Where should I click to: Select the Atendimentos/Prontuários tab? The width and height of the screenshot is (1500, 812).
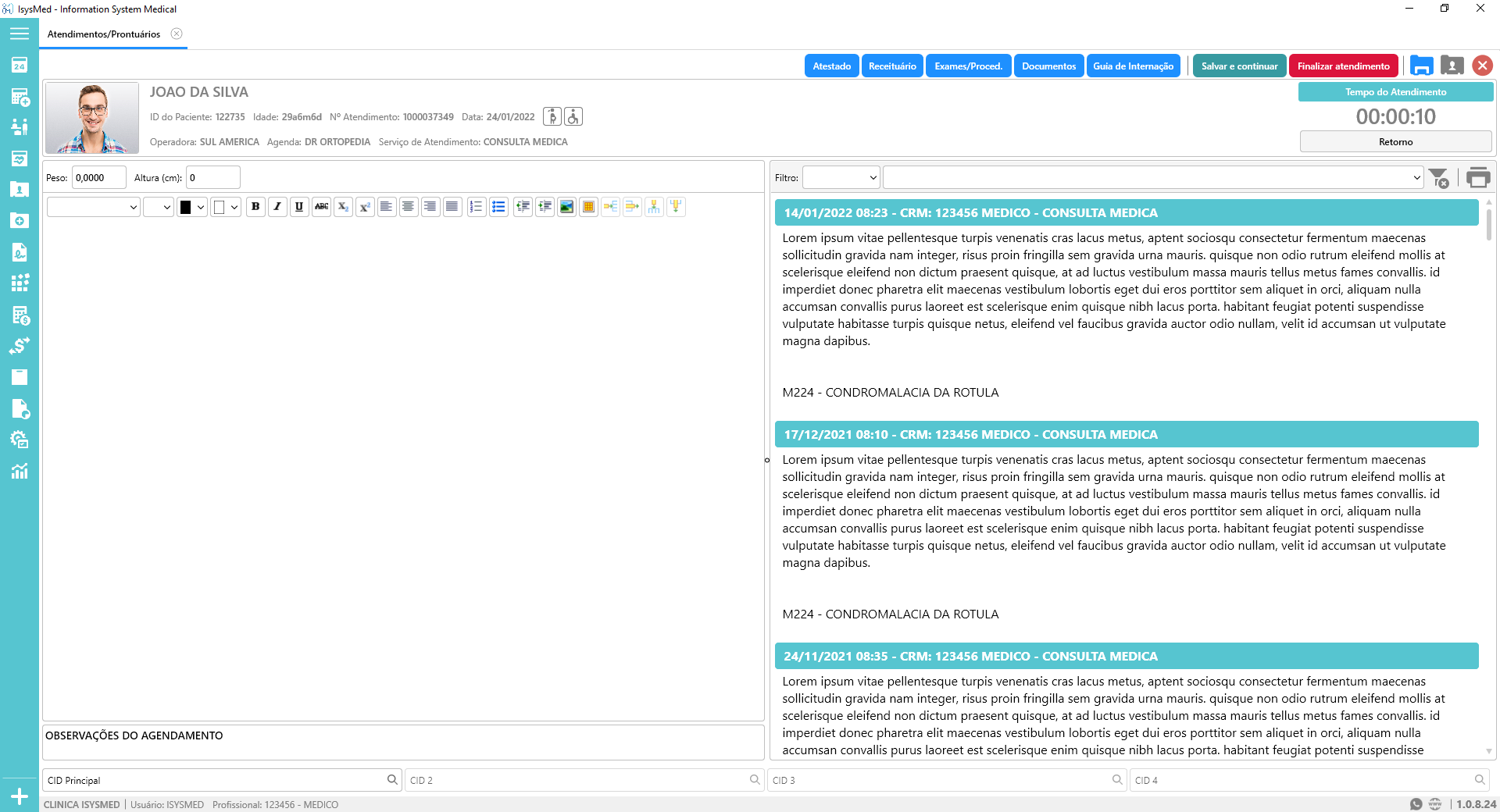[104, 34]
